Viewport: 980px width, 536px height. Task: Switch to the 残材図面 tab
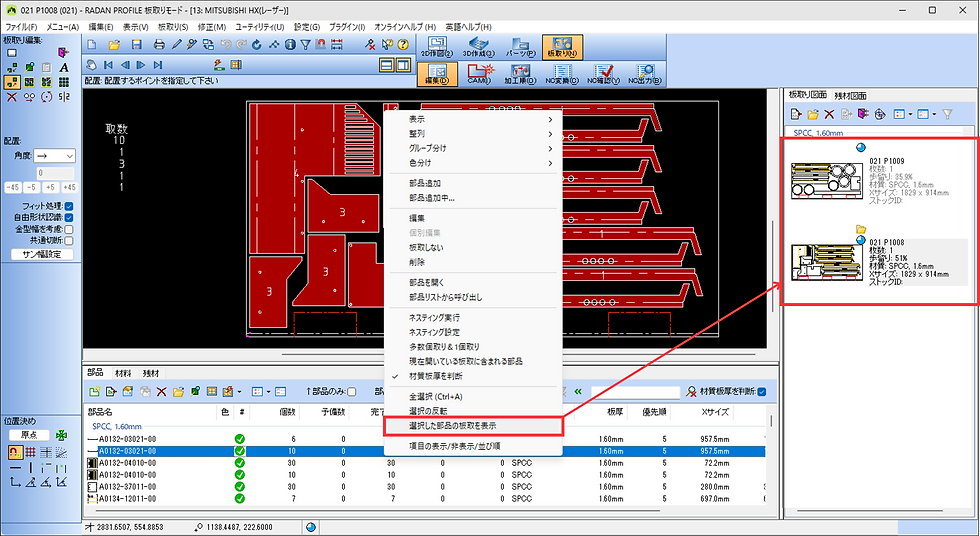[850, 96]
